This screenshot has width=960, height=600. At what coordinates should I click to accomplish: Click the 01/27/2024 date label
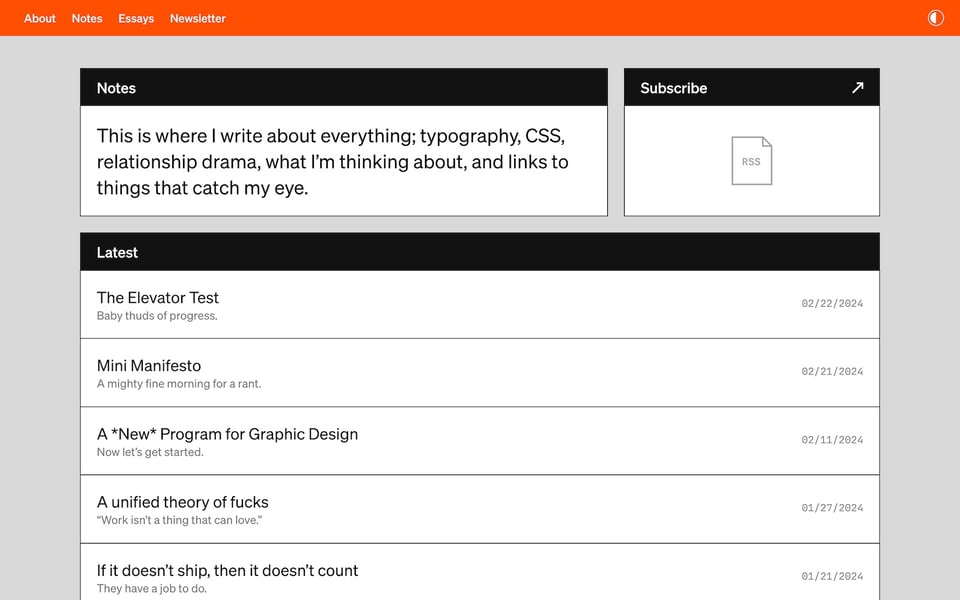[832, 508]
